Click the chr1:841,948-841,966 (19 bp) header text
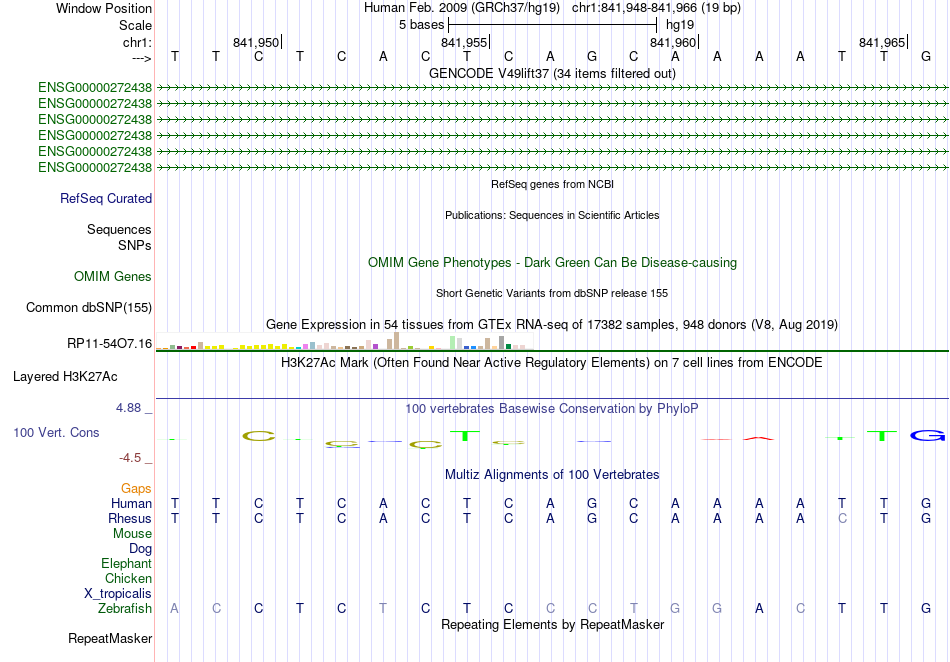The height and width of the screenshot is (662, 950). (x=657, y=8)
